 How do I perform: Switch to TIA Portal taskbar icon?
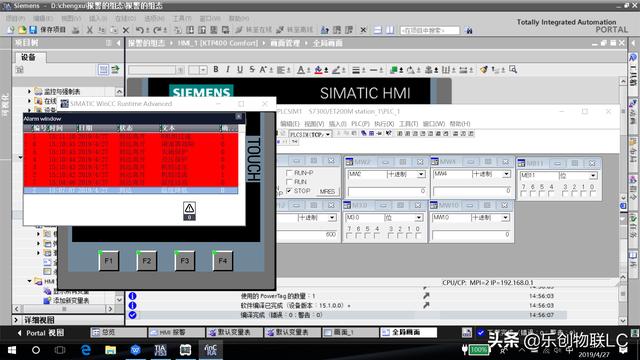pos(160,350)
